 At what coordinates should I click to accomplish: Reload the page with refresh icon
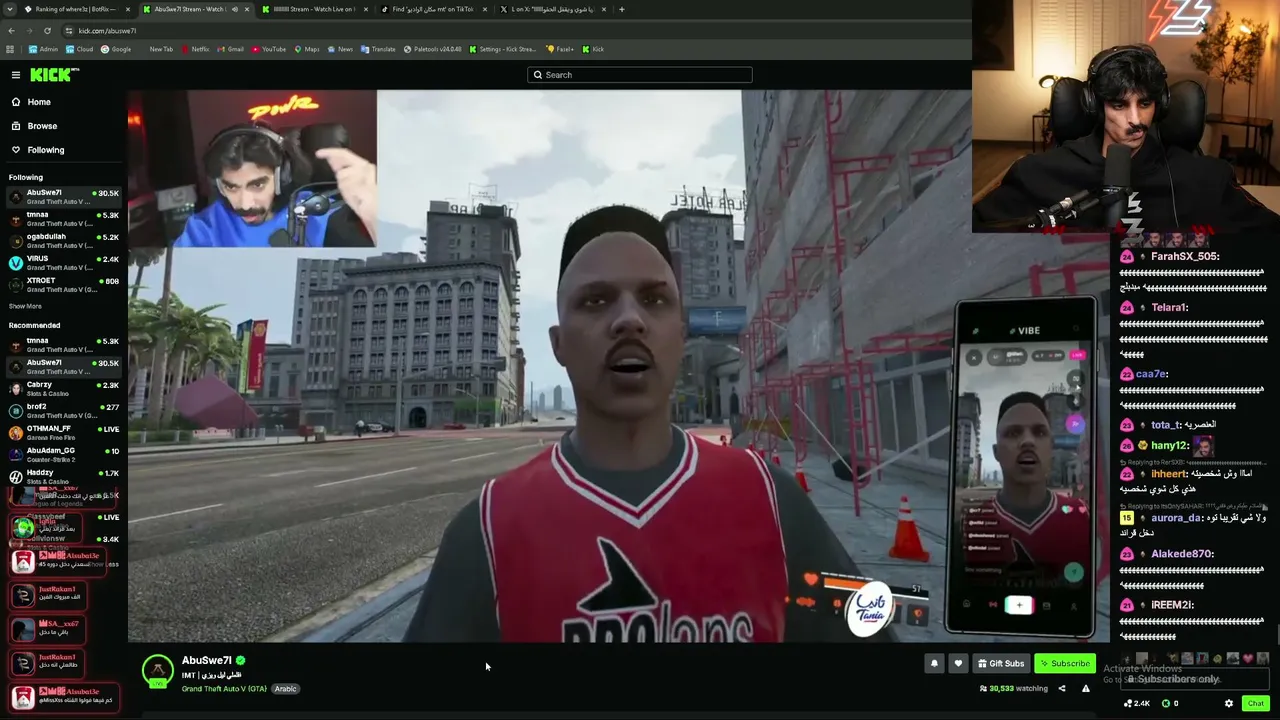(47, 31)
